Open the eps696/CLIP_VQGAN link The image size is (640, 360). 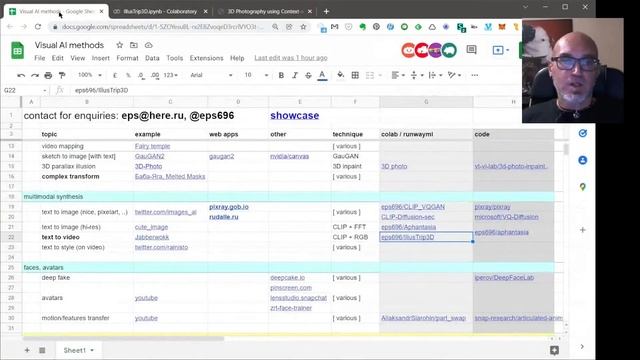tap(413, 207)
